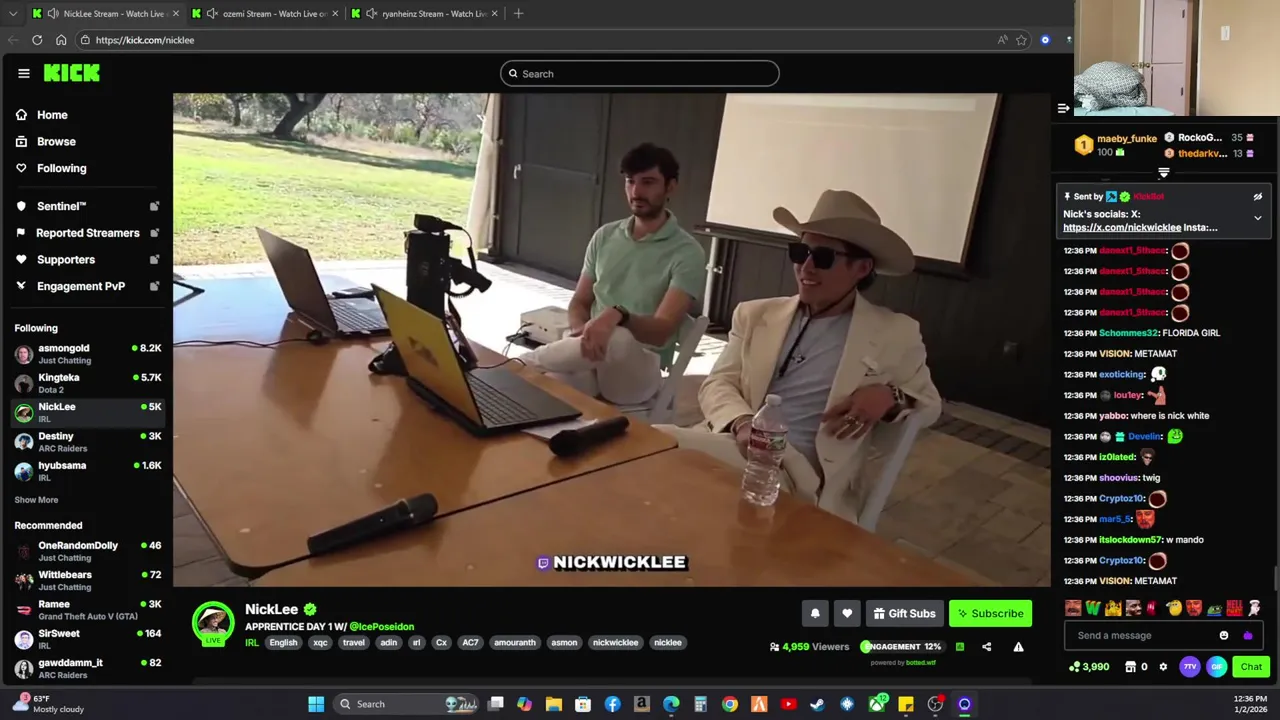Image resolution: width=1280 pixels, height=720 pixels.
Task: Open asmongold channel in Following list
Action: click(88, 354)
